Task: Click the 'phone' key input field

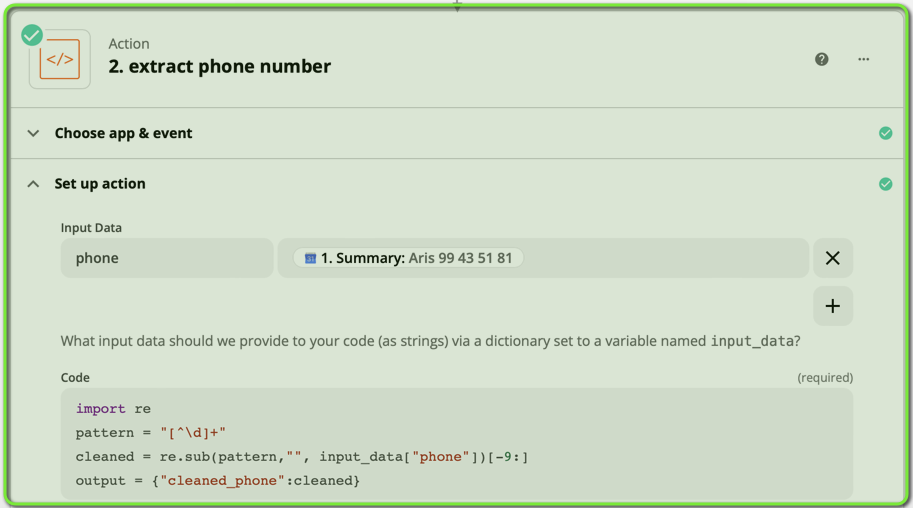Action: point(166,258)
